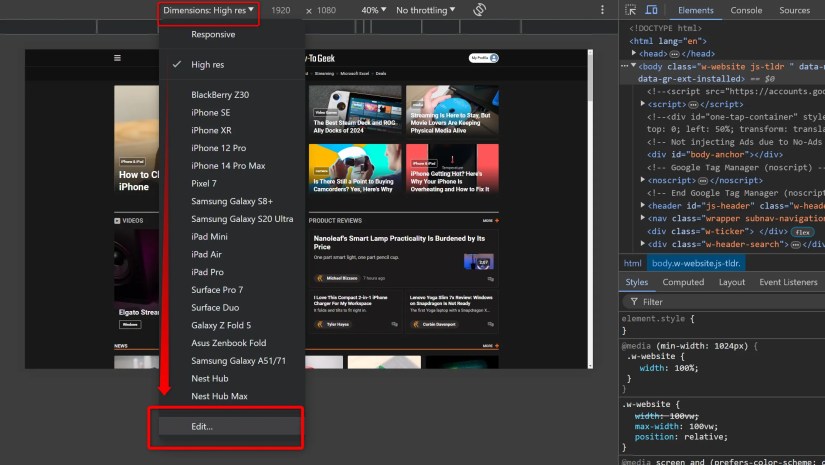
Task: Select iPad Mini device
Action: (209, 236)
